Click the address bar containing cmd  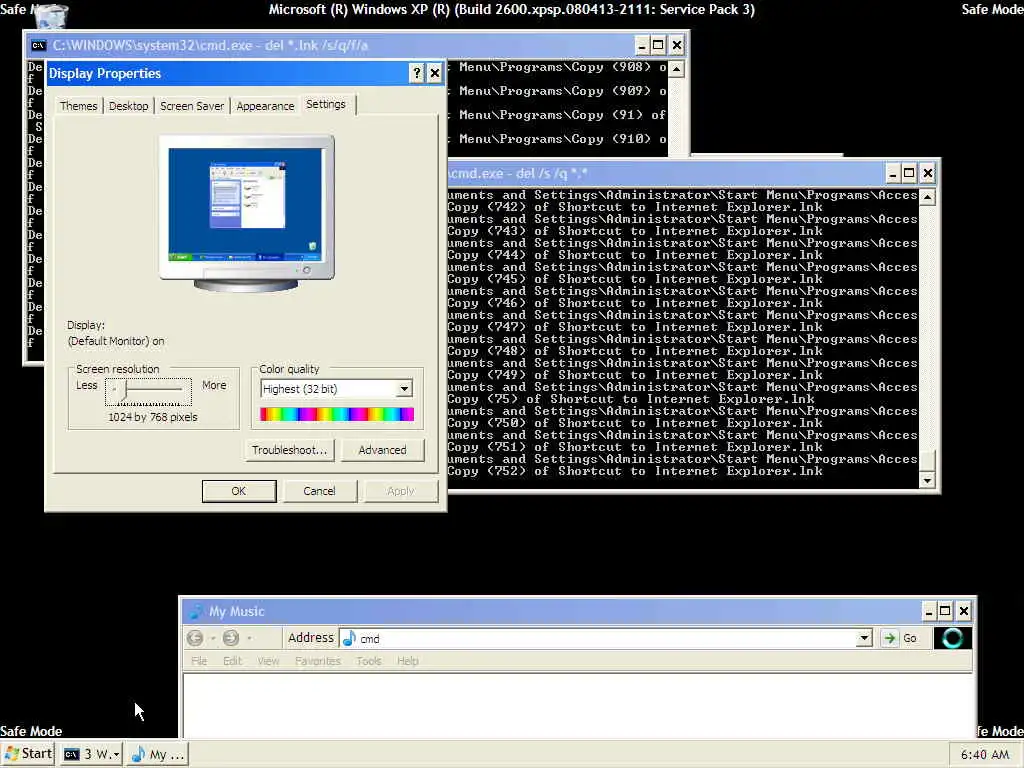(605, 639)
